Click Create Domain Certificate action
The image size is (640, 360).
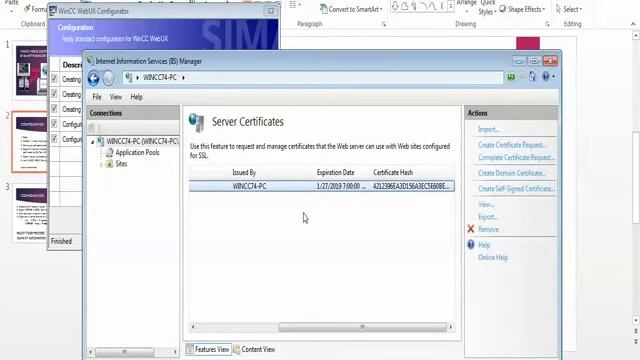512,173
